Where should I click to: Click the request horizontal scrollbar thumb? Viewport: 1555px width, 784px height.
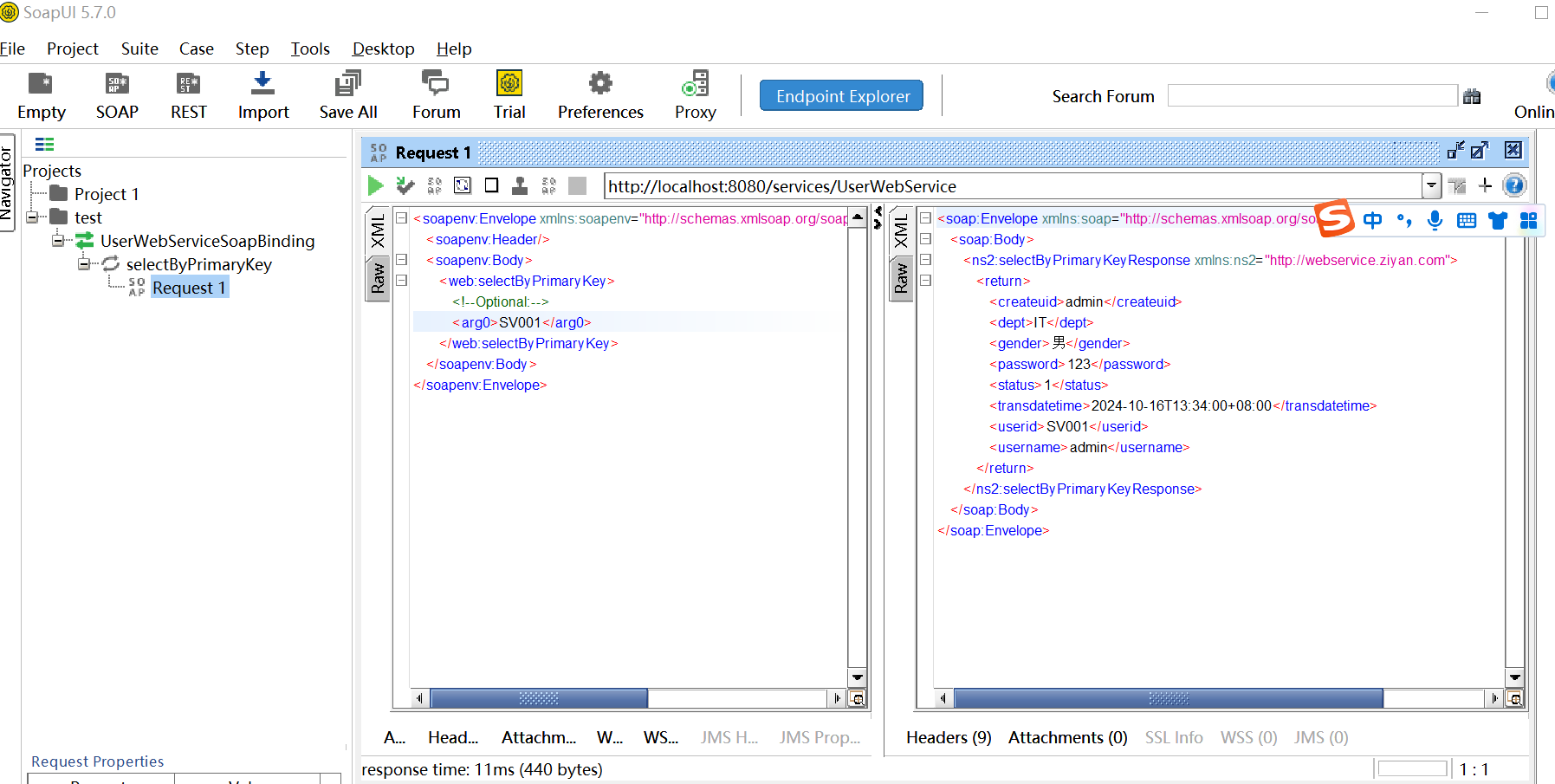539,698
